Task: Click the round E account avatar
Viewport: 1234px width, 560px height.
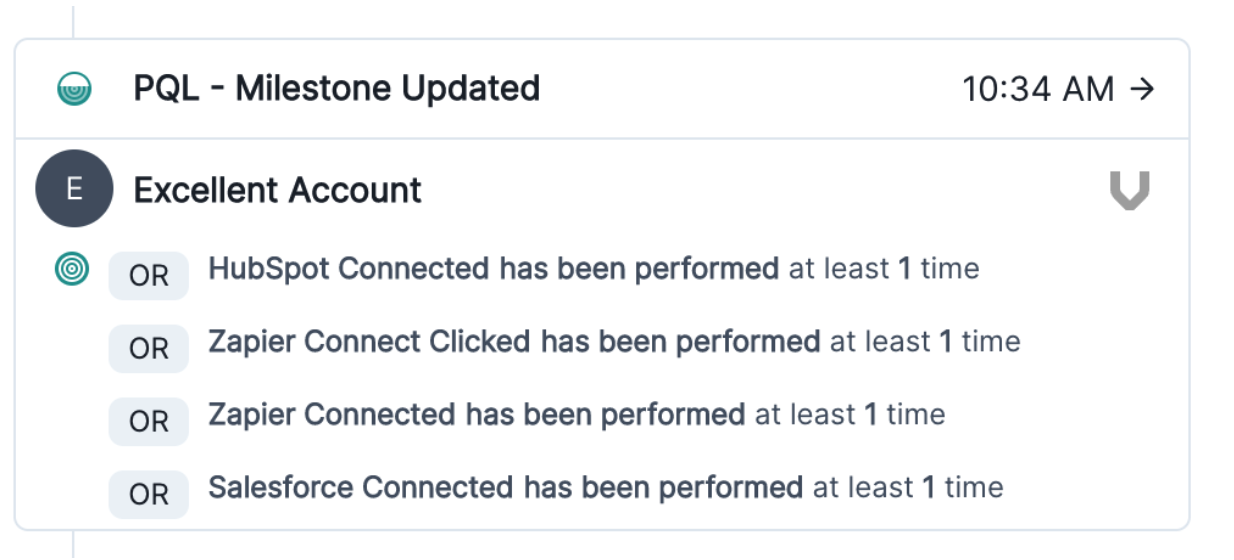Action: coord(74,189)
